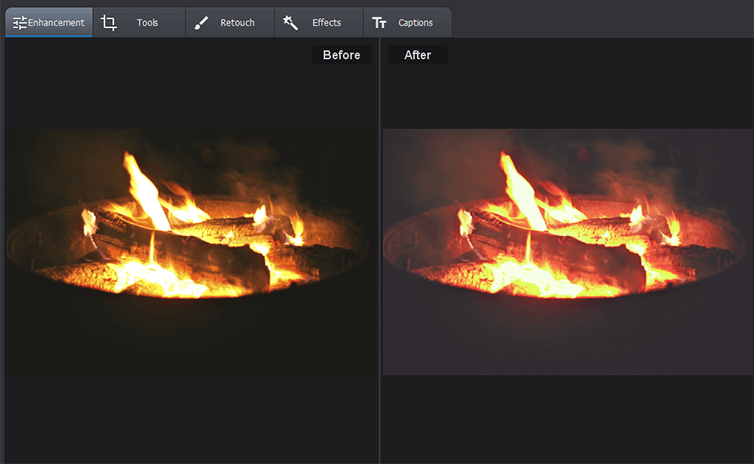This screenshot has height=464, width=754.
Task: Click the Before campfire image
Action: pos(191,251)
